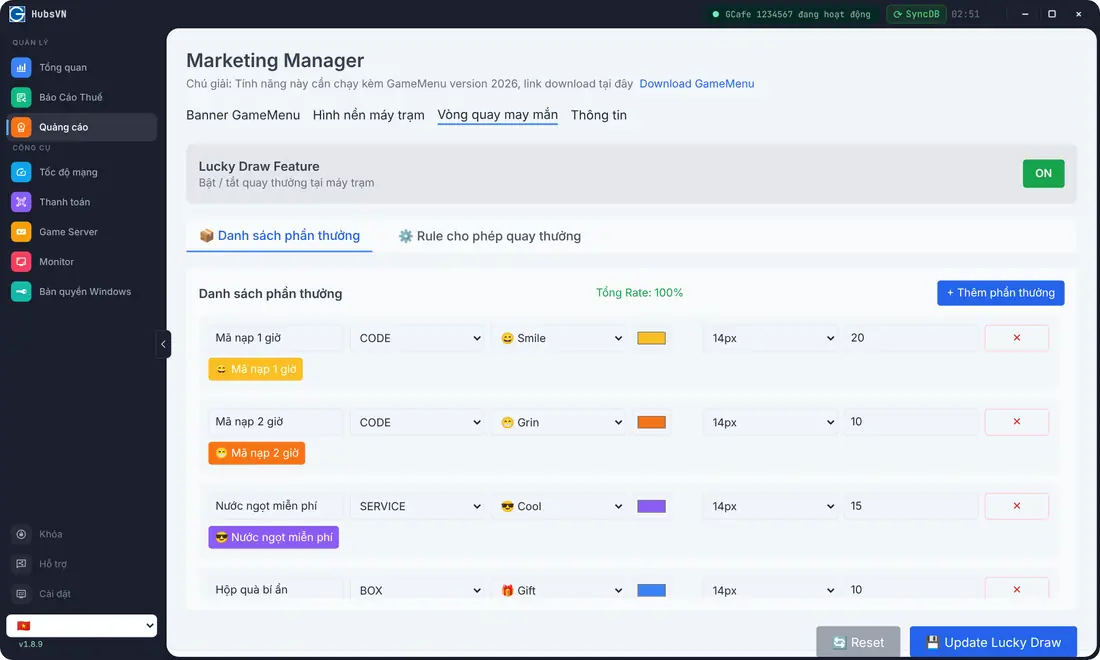Open the Cool emoji dropdown

point(560,506)
